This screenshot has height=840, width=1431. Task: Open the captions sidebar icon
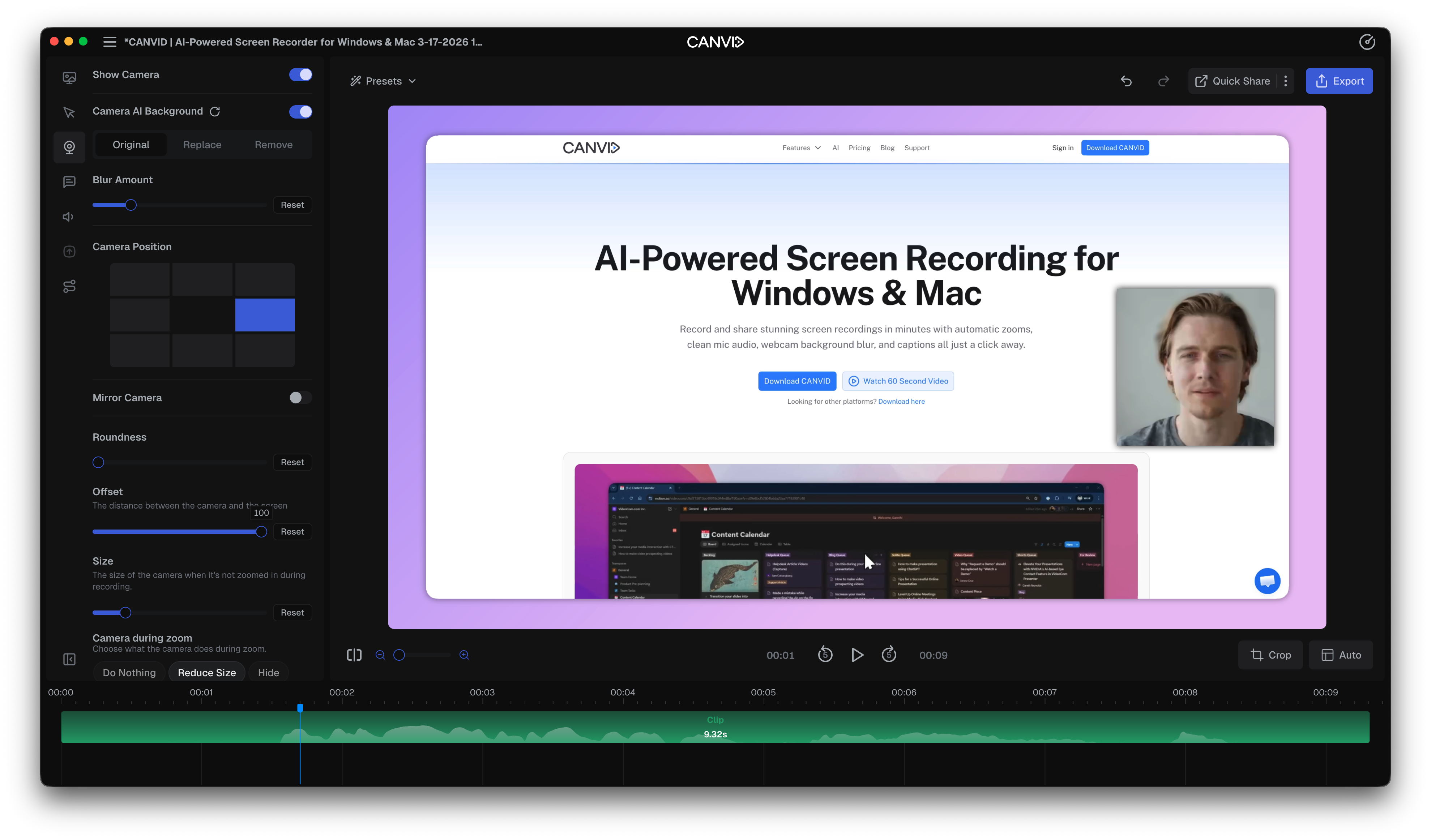tap(69, 181)
